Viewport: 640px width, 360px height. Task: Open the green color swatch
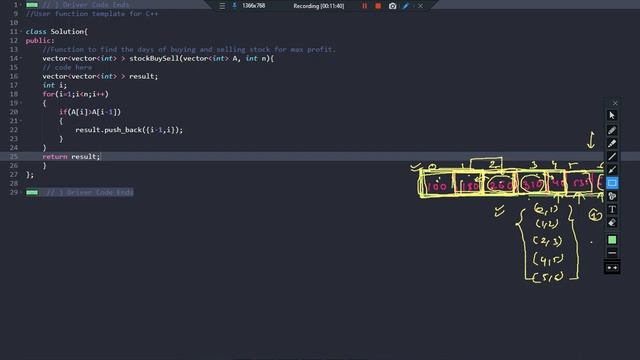(611, 240)
